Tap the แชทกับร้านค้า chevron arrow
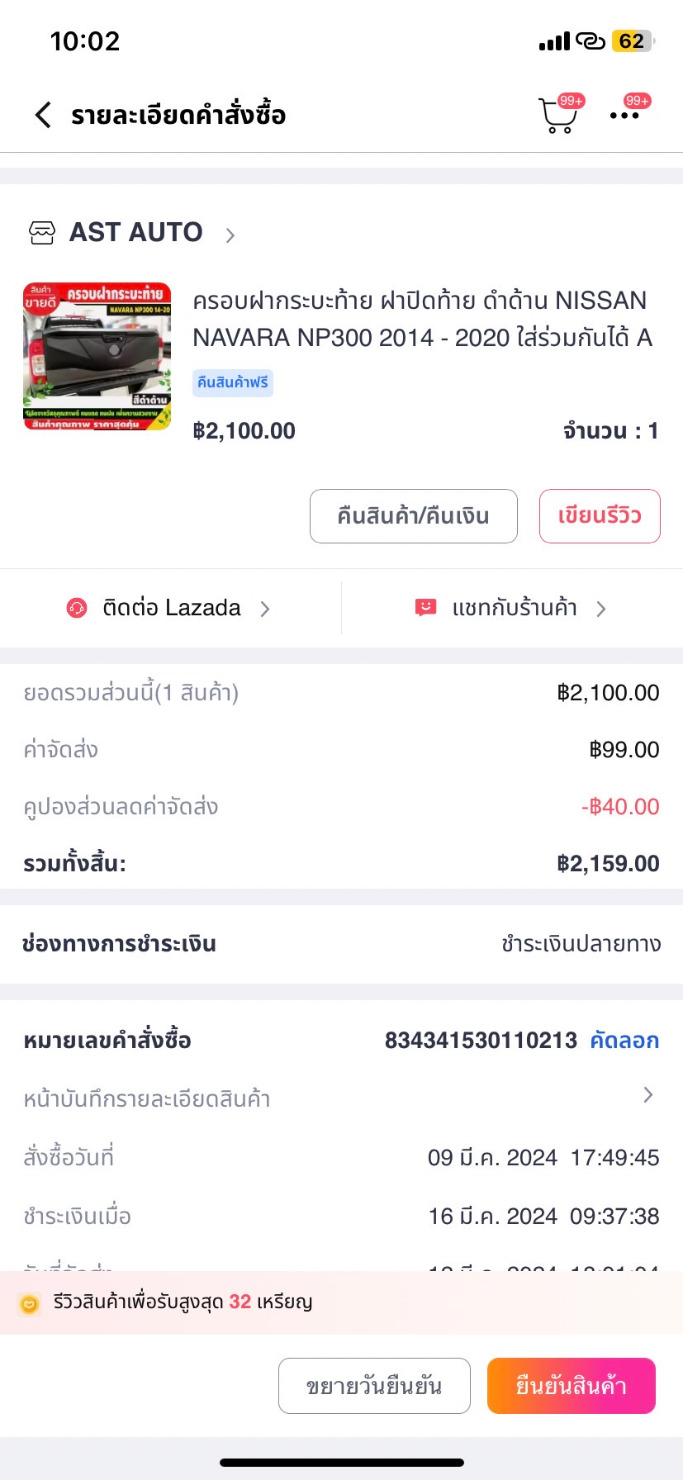Viewport: 683px width, 1480px height. click(601, 608)
